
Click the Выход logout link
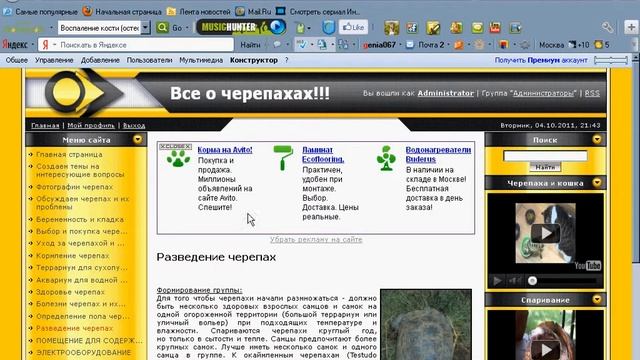pos(134,125)
